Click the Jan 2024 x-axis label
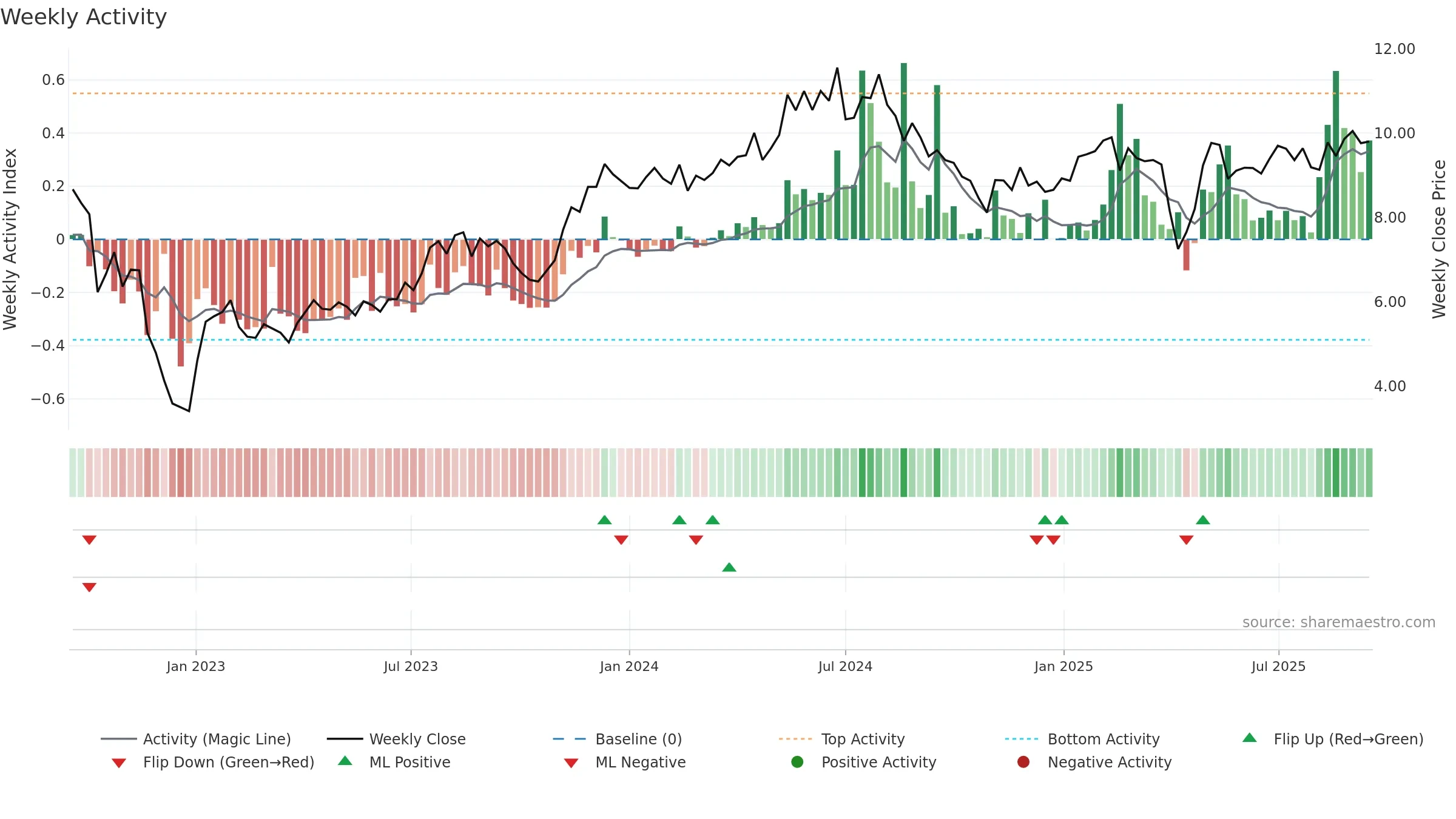Viewport: 1456px width, 819px height. click(x=629, y=666)
